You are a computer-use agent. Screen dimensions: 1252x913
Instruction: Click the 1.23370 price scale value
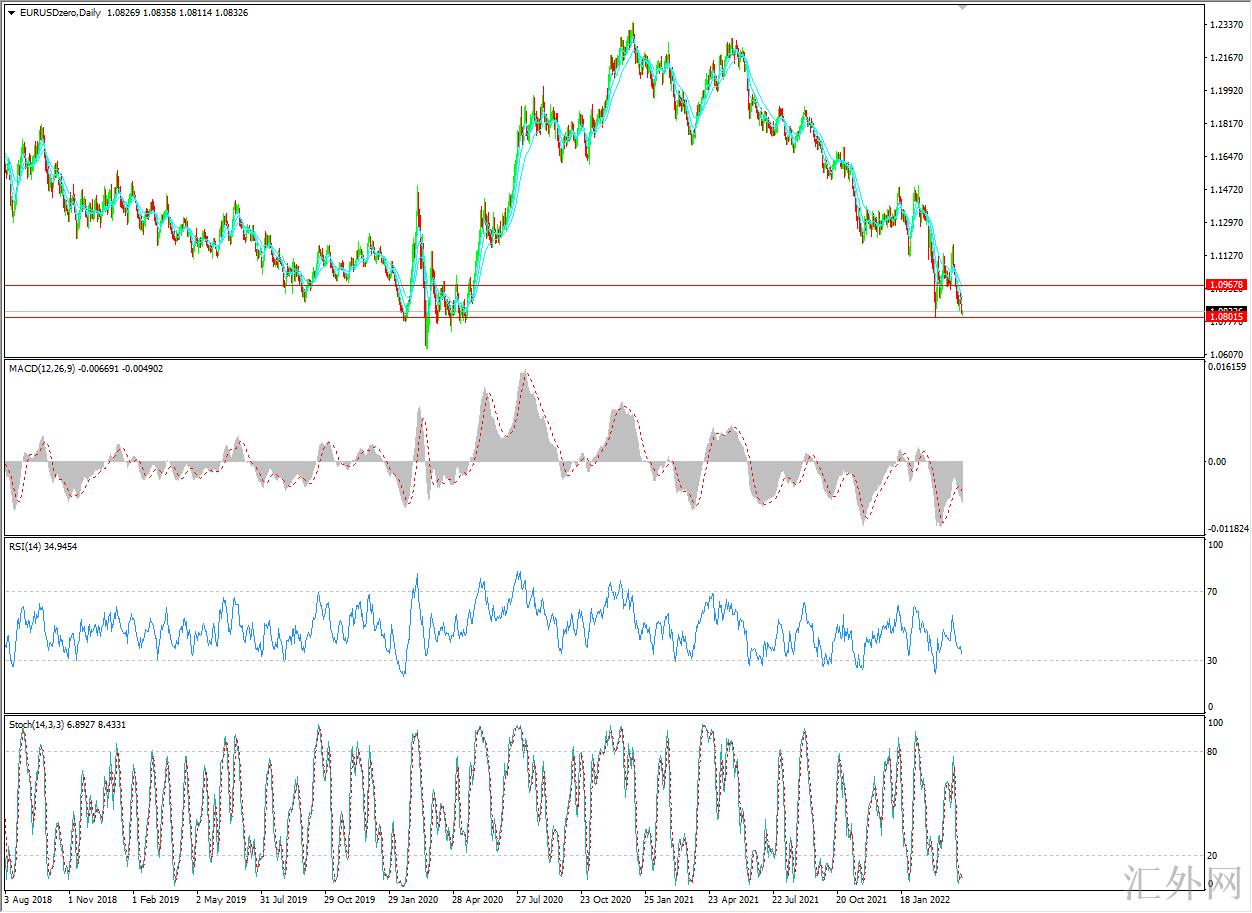point(1225,25)
